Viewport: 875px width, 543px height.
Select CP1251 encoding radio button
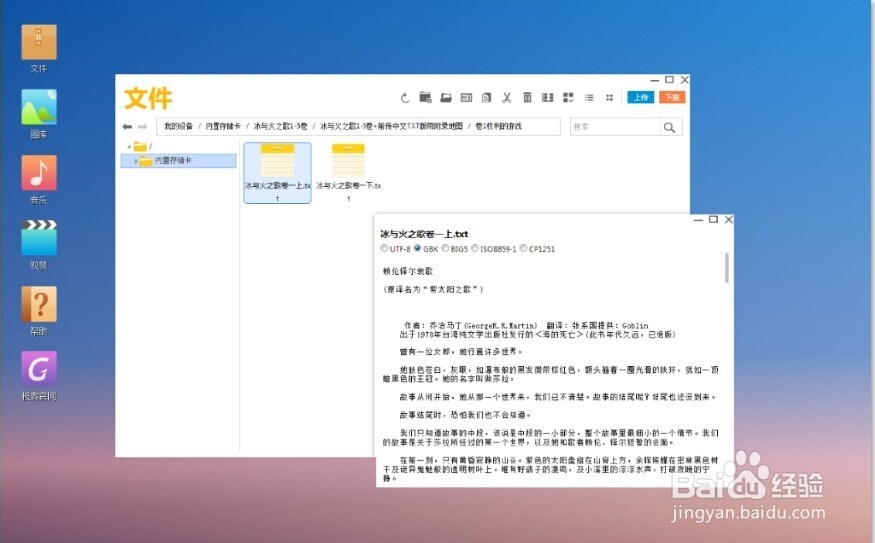[x=523, y=248]
